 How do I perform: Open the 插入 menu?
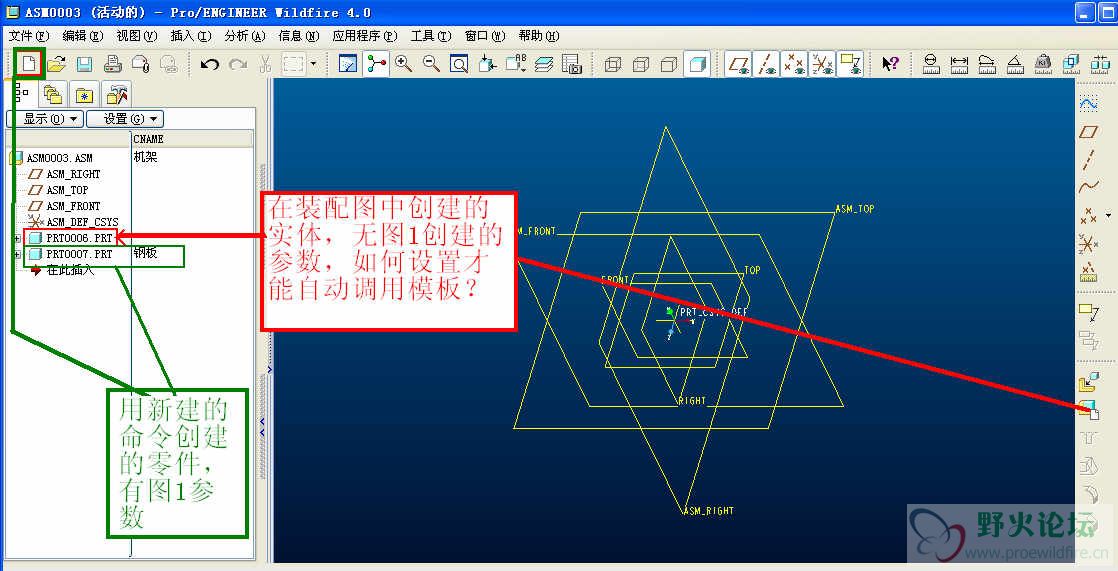tap(191, 36)
